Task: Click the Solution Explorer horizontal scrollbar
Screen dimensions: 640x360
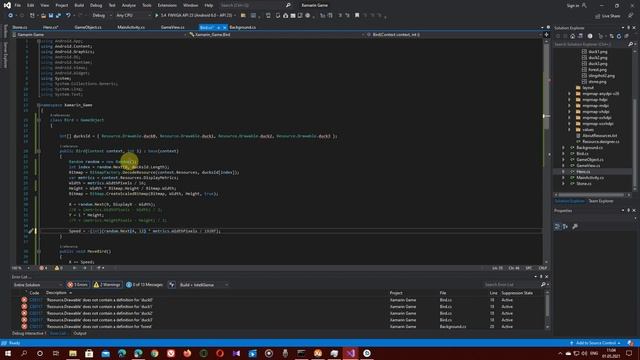Action: pyautogui.click(x=592, y=195)
